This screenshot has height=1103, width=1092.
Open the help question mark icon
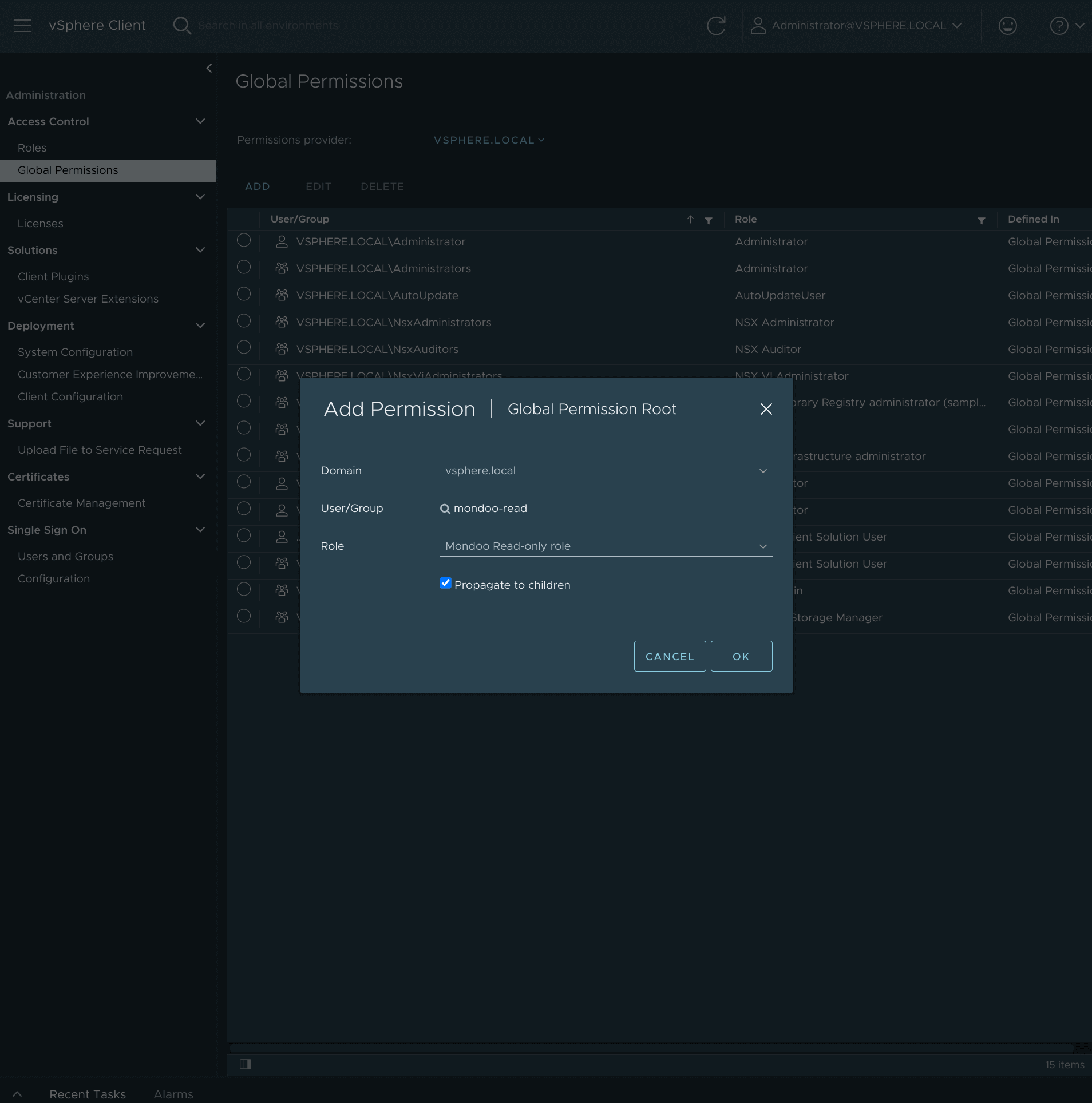click(x=1060, y=26)
